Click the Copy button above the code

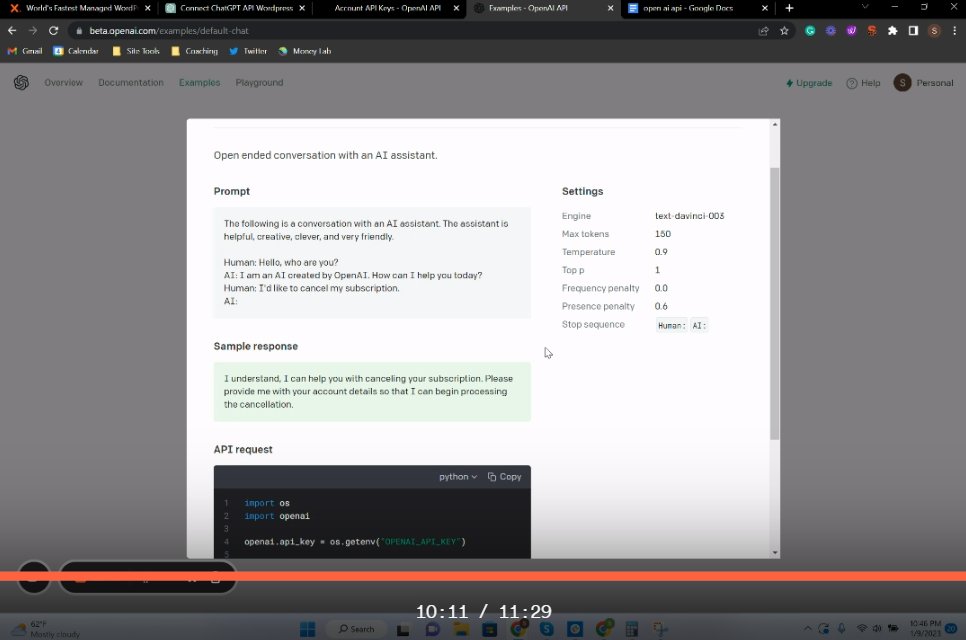click(x=503, y=477)
